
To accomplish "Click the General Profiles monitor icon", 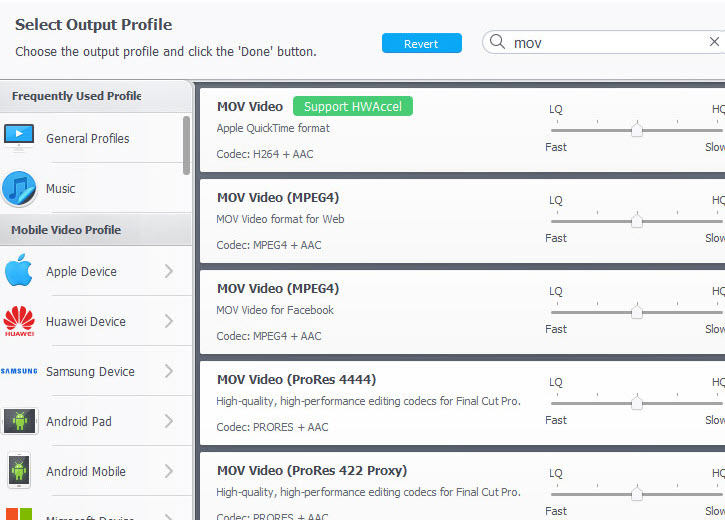I will click(x=19, y=137).
